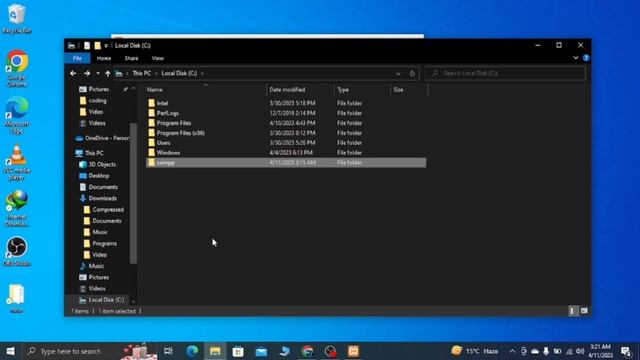Open the Home ribbon tab
640x360 pixels.
click(x=104, y=58)
